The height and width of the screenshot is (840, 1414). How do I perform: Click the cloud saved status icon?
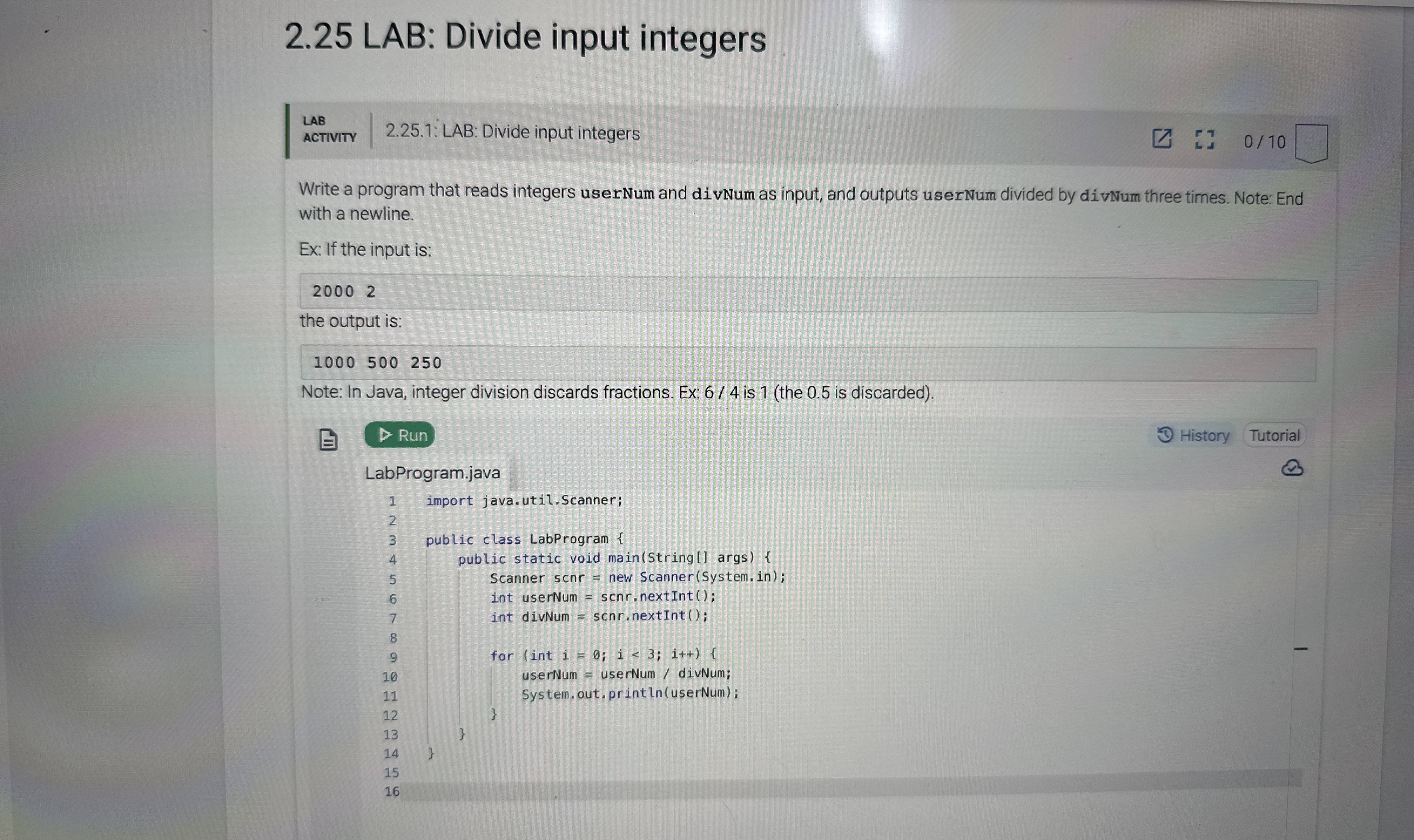tap(1292, 468)
